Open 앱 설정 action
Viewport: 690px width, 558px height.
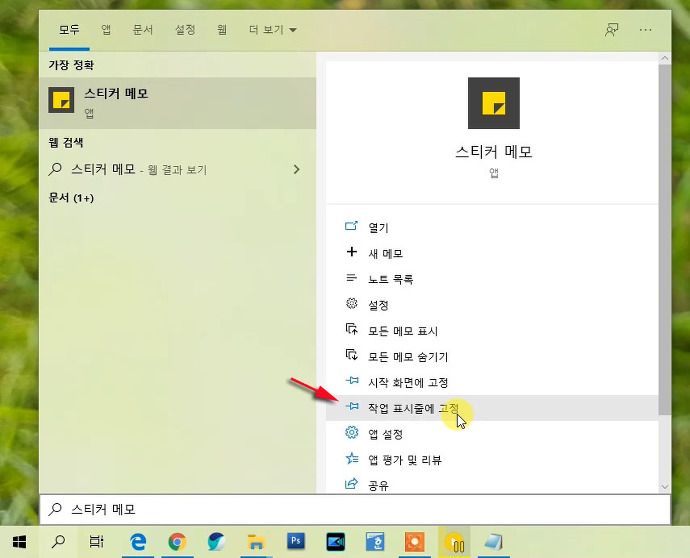(x=492, y=434)
